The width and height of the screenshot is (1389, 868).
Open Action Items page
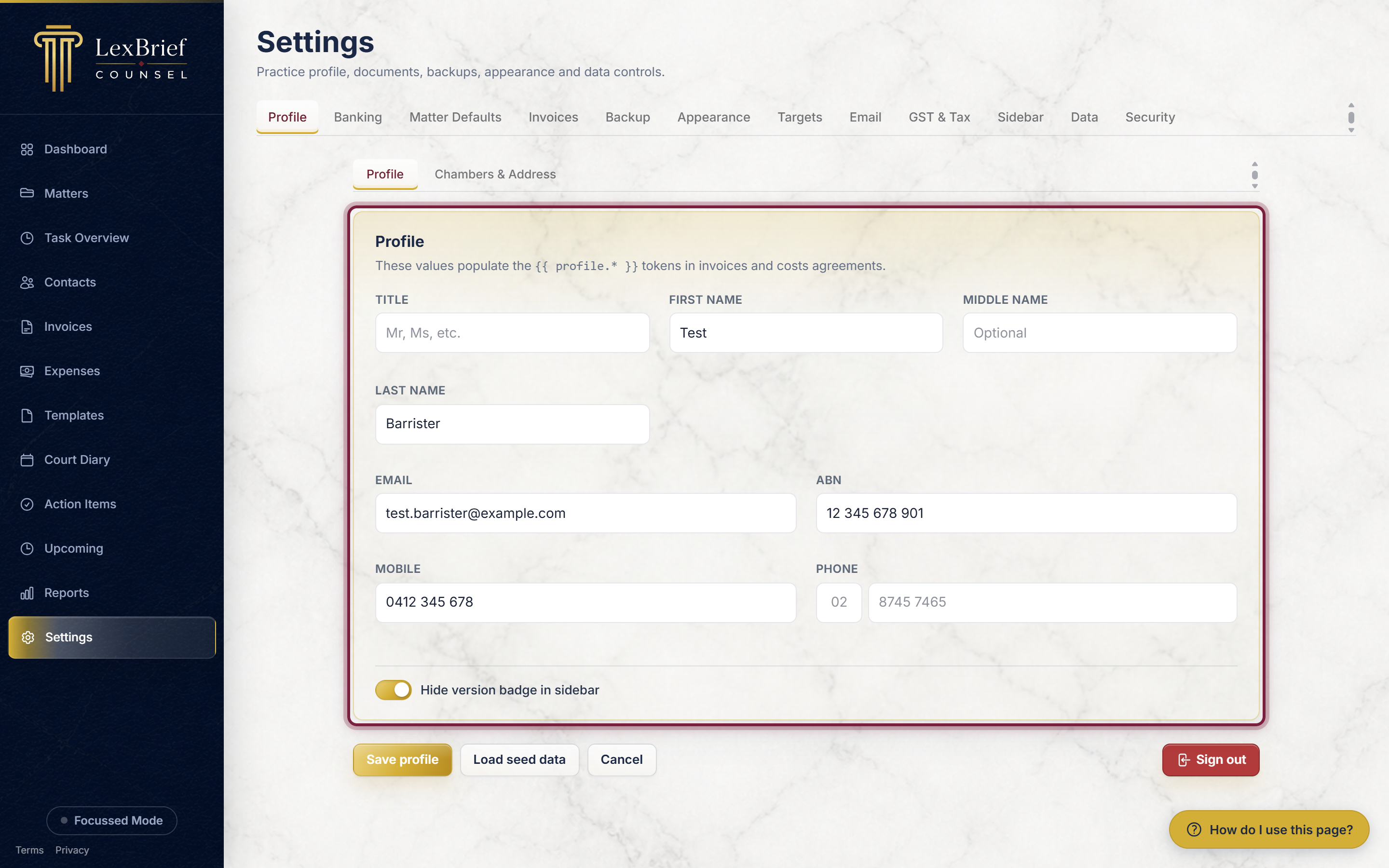112,504
